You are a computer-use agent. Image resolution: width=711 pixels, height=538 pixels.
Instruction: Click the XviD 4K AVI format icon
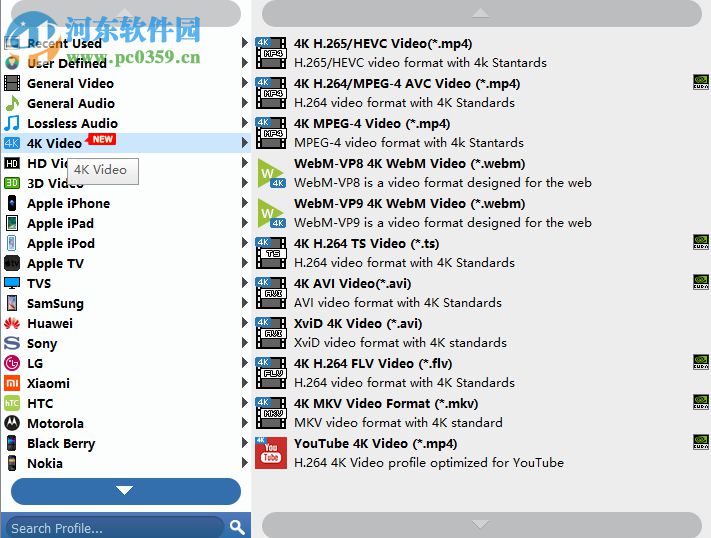pyautogui.click(x=271, y=333)
